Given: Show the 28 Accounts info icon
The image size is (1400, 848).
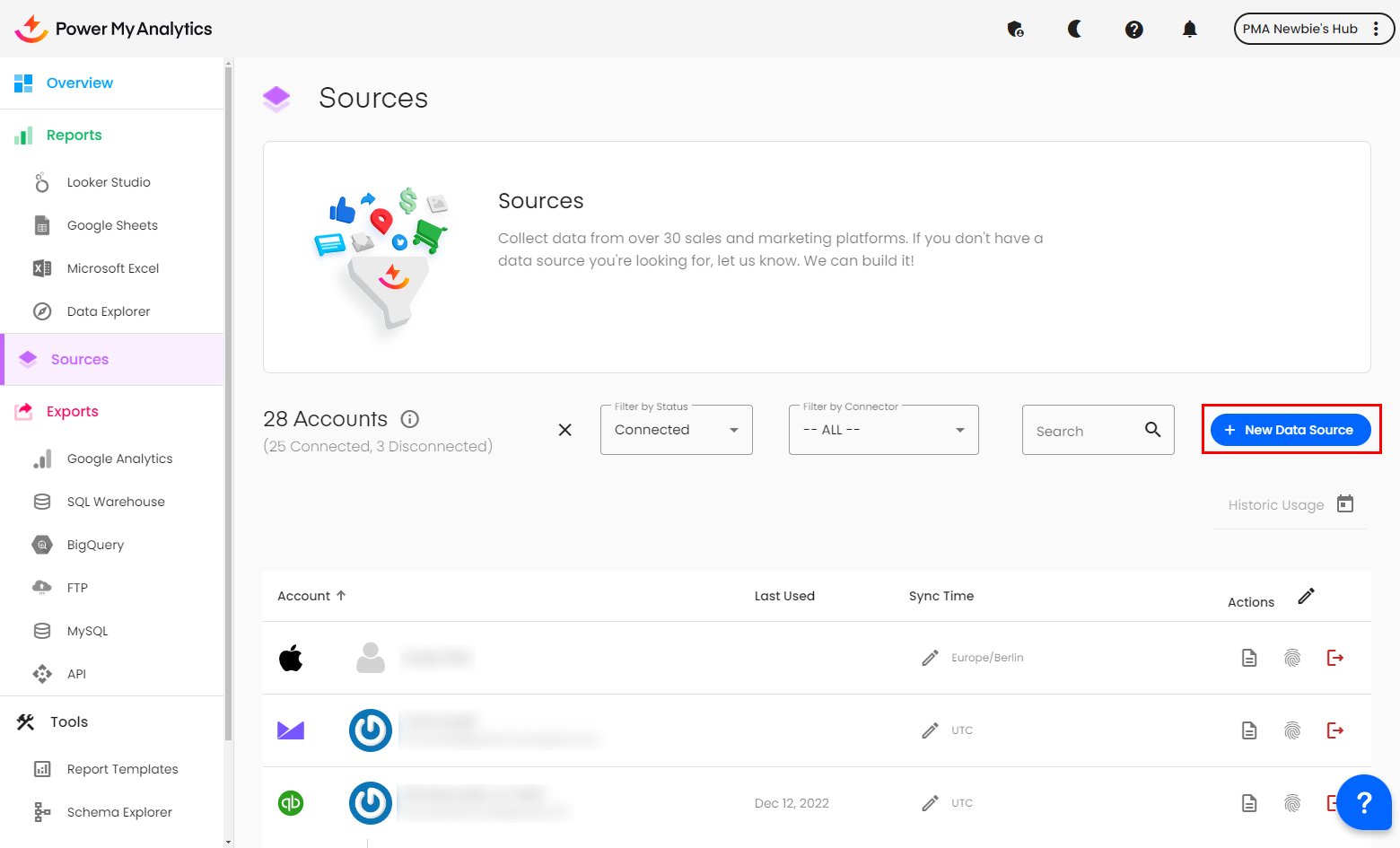Looking at the screenshot, I should [410, 419].
